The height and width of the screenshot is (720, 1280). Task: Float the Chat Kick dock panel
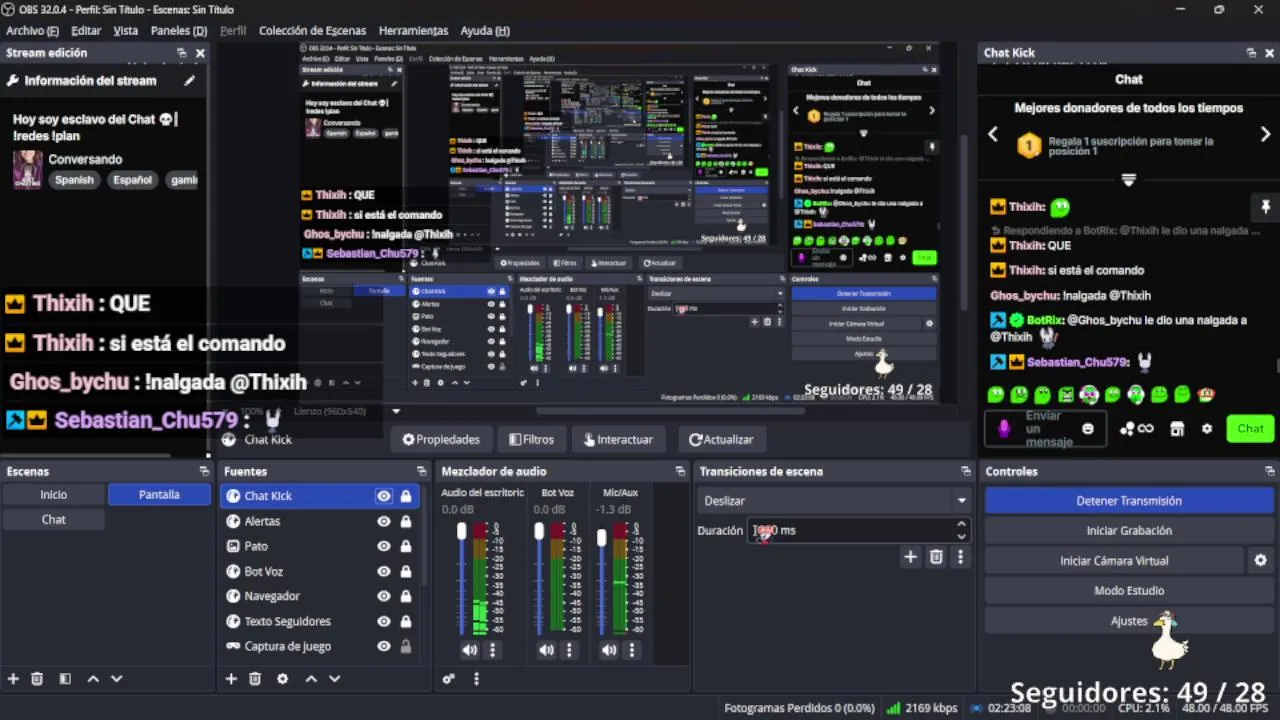tap(1251, 53)
